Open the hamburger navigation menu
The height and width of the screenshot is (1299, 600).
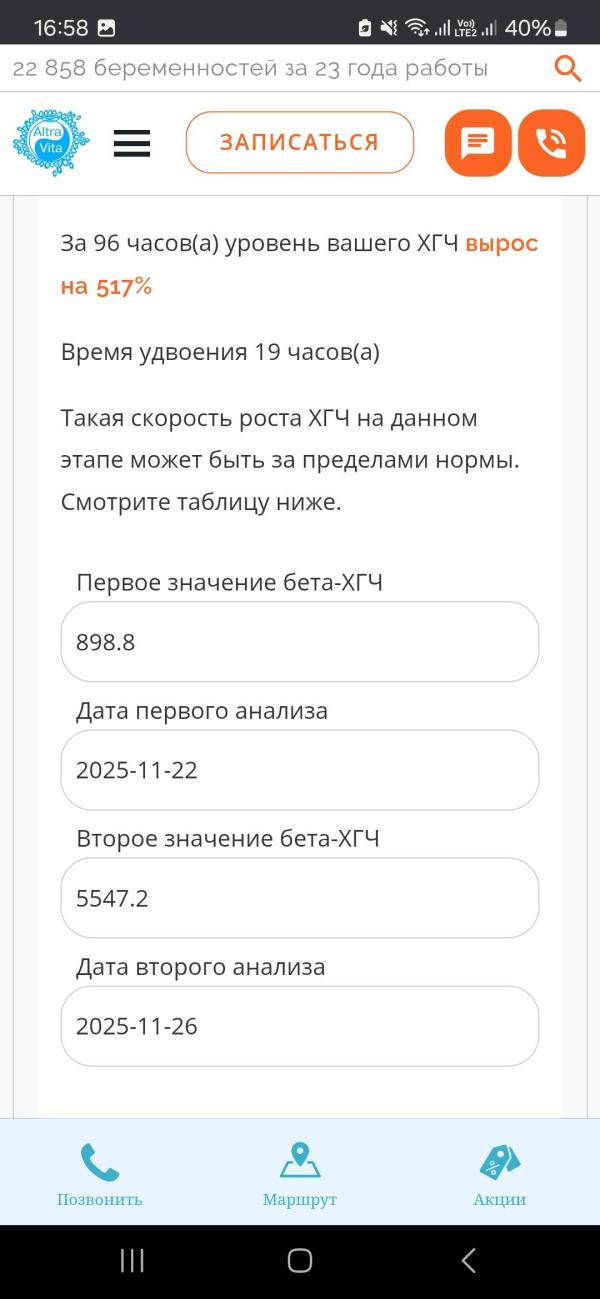tap(131, 143)
